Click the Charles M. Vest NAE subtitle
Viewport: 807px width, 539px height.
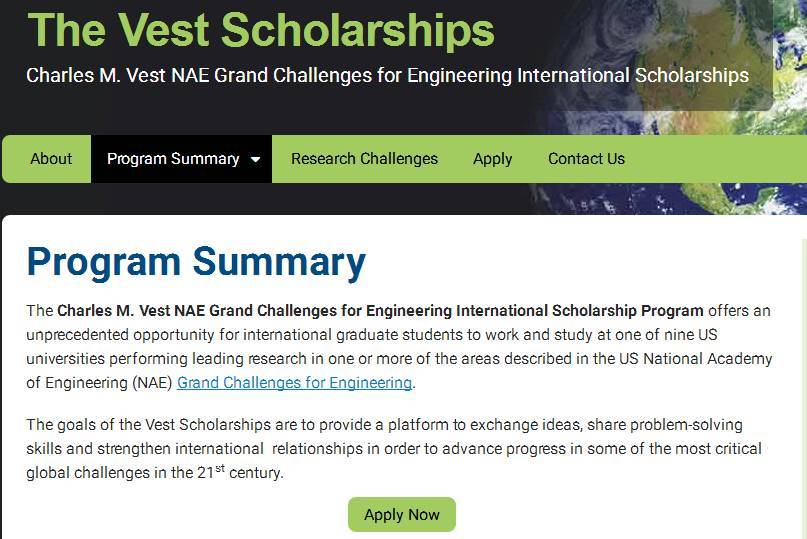coord(388,76)
